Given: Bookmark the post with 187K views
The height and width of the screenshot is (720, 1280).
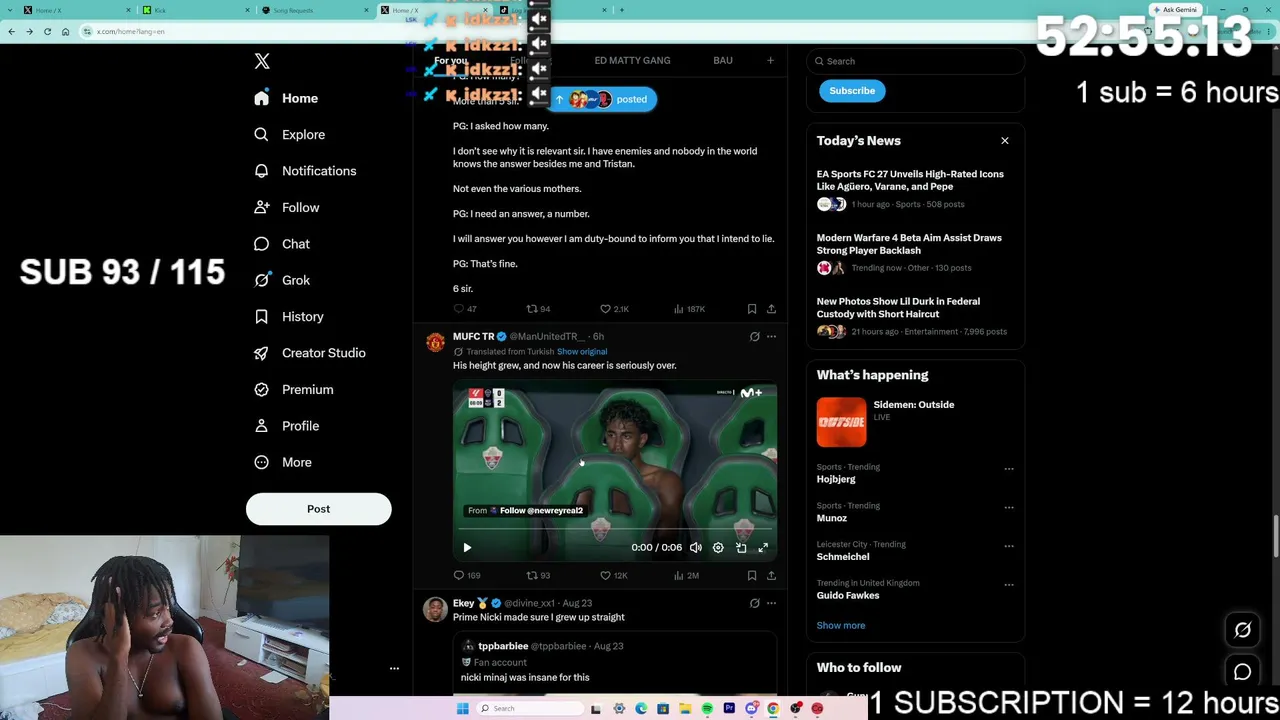Looking at the screenshot, I should click(x=752, y=309).
